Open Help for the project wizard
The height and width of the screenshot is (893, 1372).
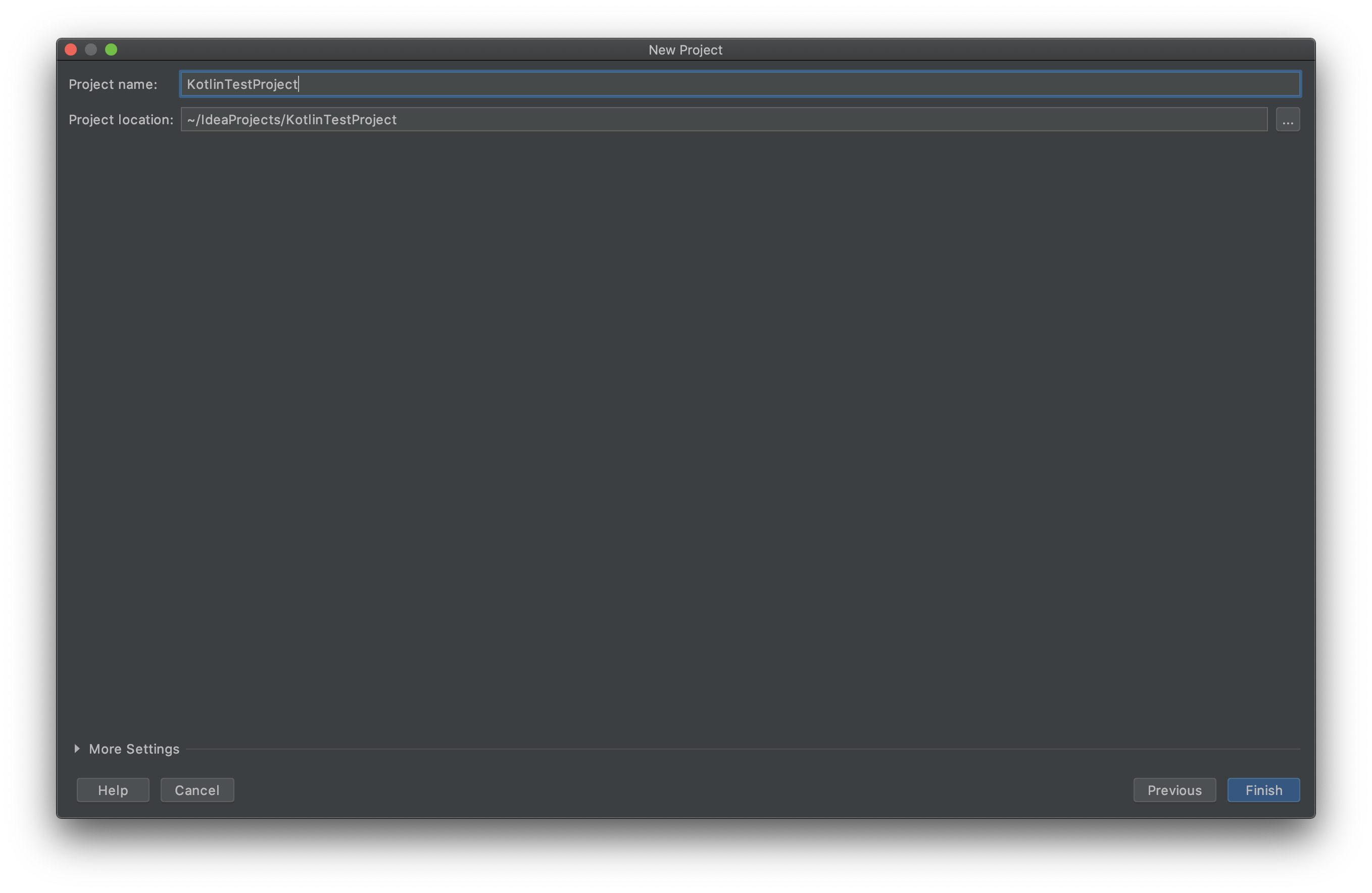[x=113, y=790]
